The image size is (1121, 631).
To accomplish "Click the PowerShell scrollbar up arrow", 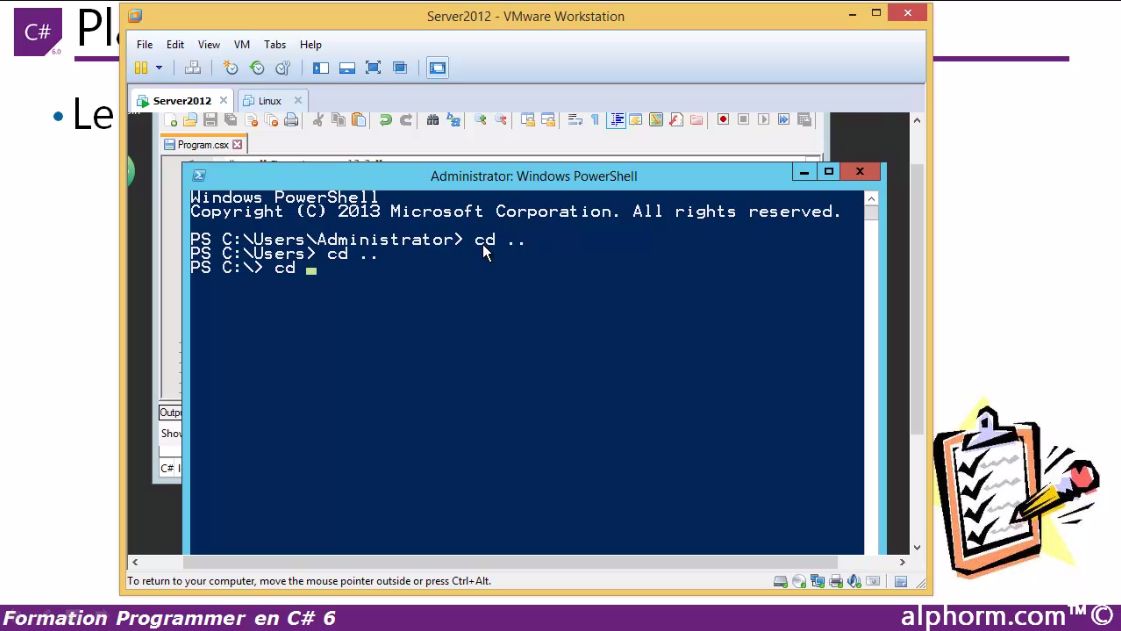I will pyautogui.click(x=871, y=199).
